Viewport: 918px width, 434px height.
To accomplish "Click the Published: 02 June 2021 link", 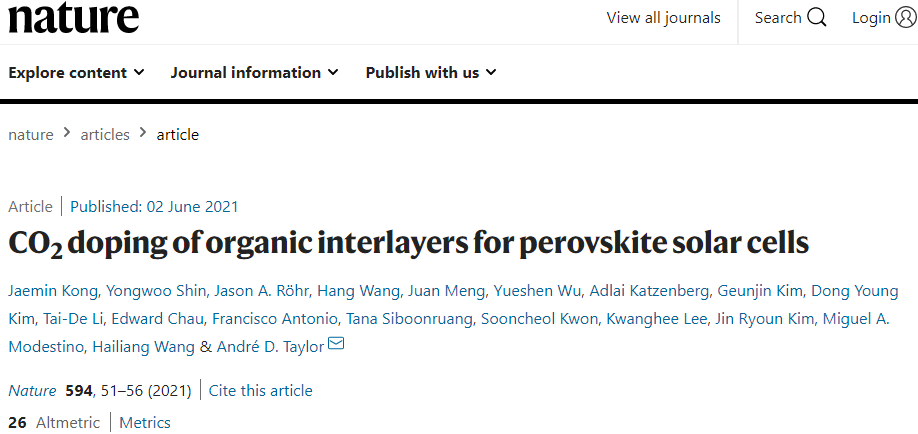I will tap(154, 207).
